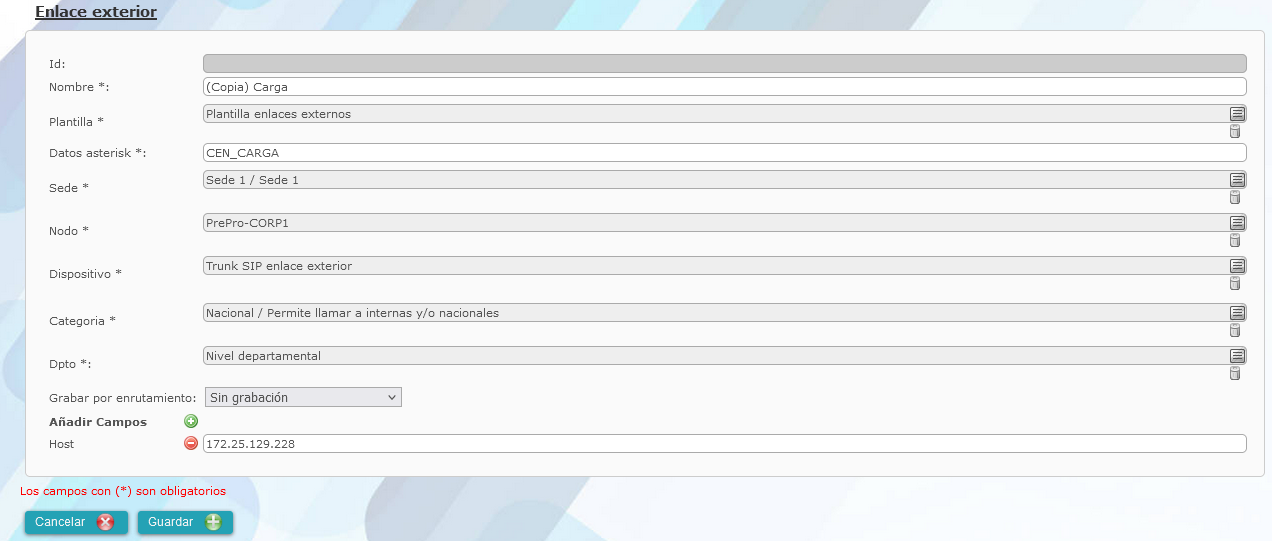Remove the Host field with red minus
1272x541 pixels.
[191, 443]
